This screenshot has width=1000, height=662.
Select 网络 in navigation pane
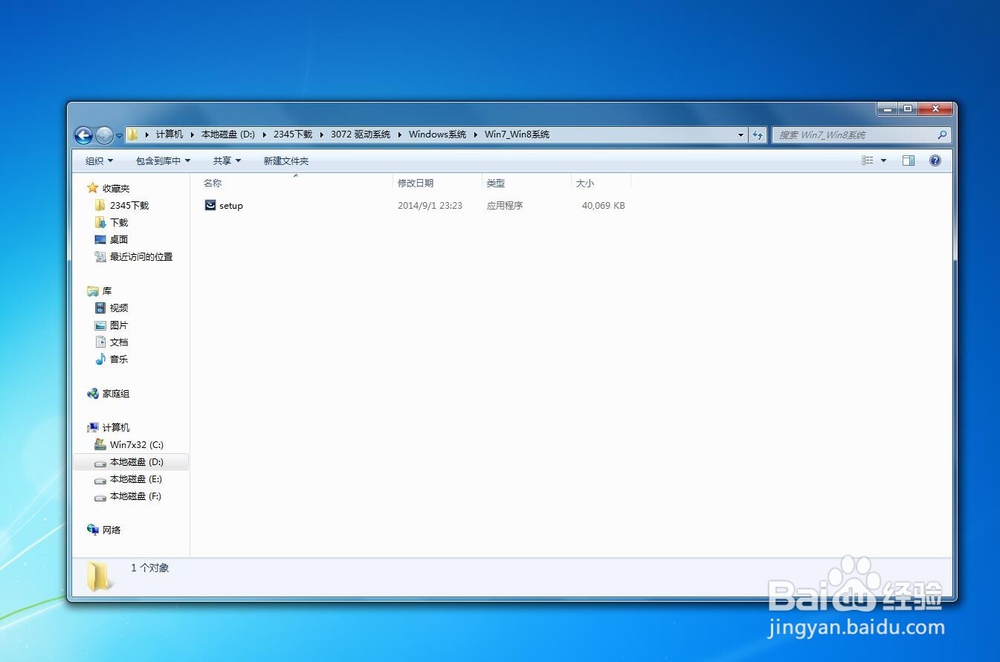point(111,530)
